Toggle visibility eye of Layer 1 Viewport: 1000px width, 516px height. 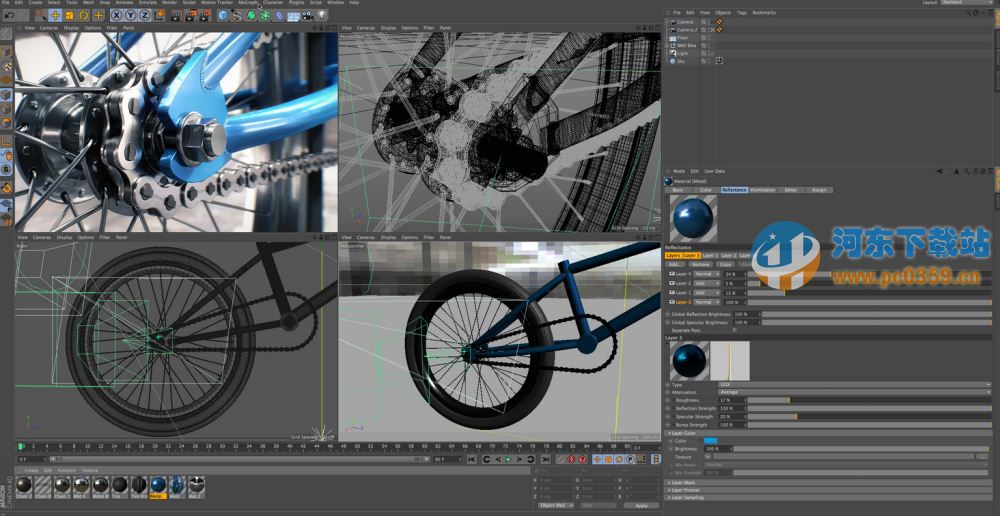click(672, 293)
